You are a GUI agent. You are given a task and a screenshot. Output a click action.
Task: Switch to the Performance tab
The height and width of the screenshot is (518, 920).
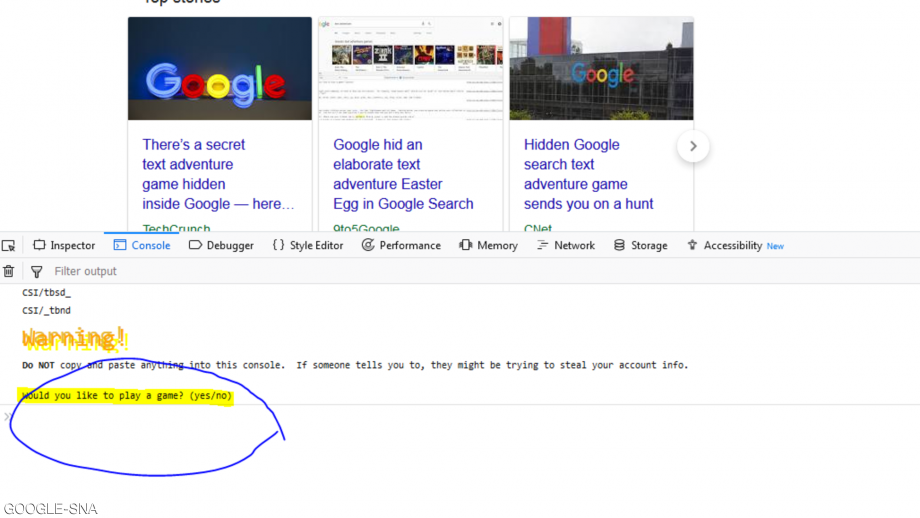tap(401, 245)
